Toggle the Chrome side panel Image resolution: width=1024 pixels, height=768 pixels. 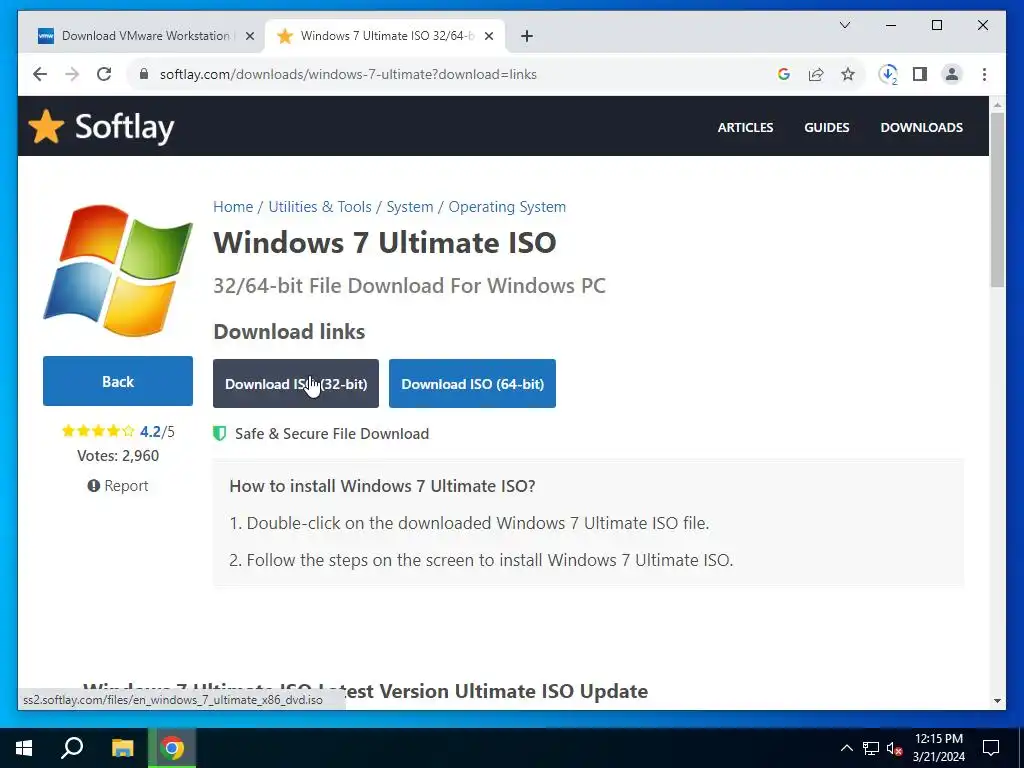pyautogui.click(x=920, y=74)
